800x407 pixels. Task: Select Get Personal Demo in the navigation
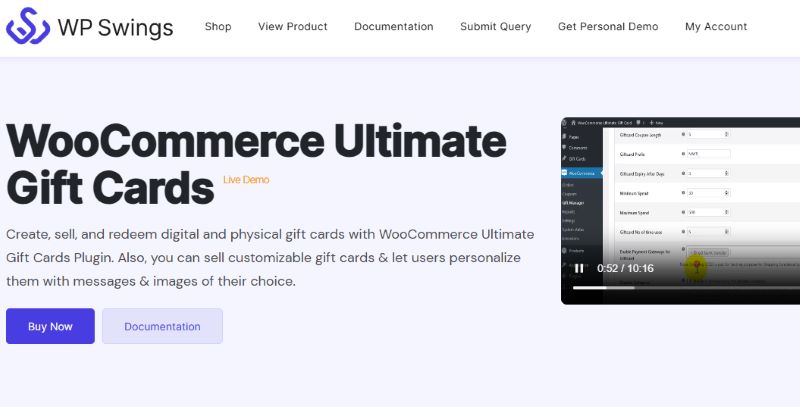608,27
